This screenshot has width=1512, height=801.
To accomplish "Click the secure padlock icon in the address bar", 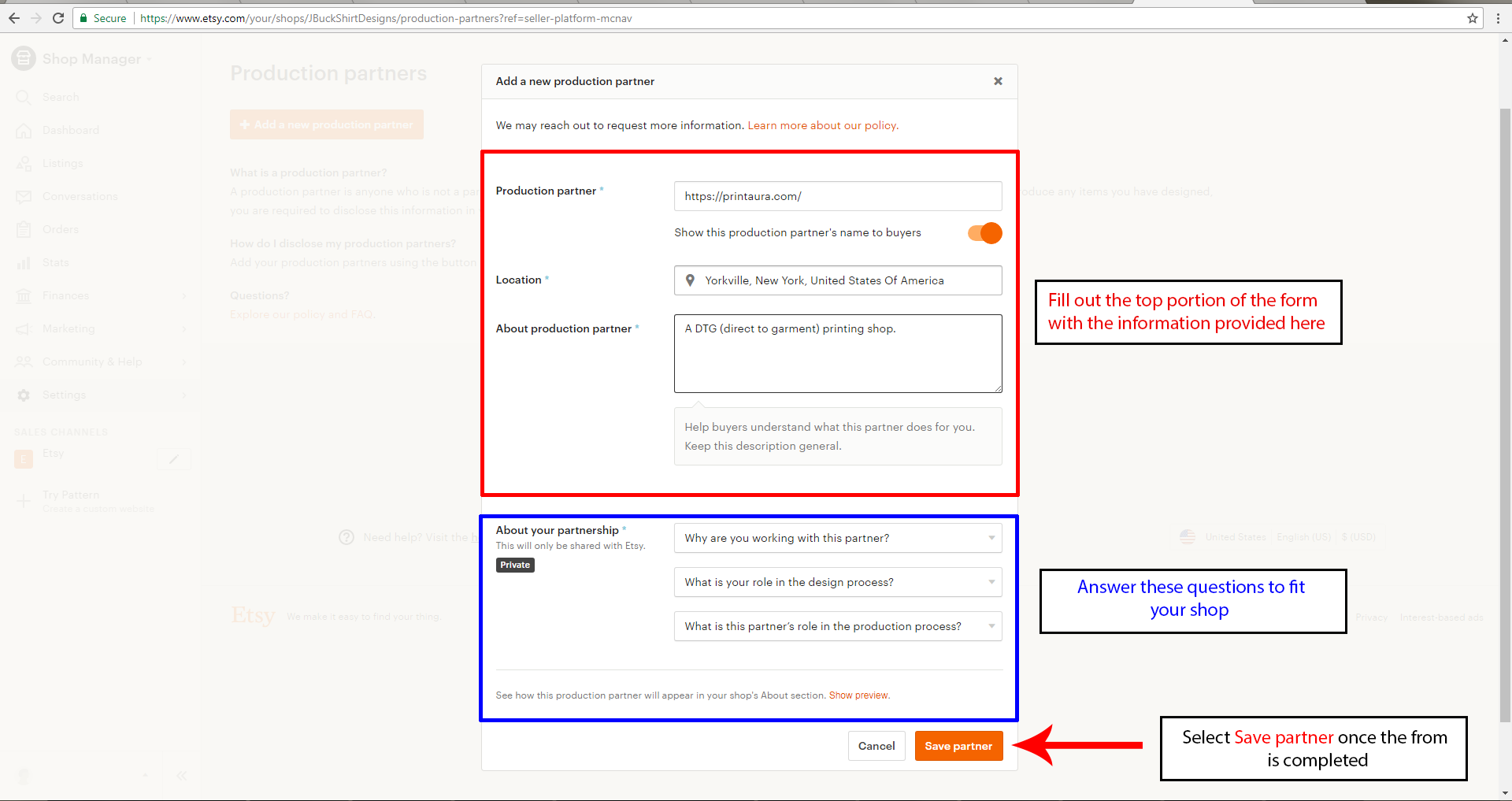I will tap(83, 18).
